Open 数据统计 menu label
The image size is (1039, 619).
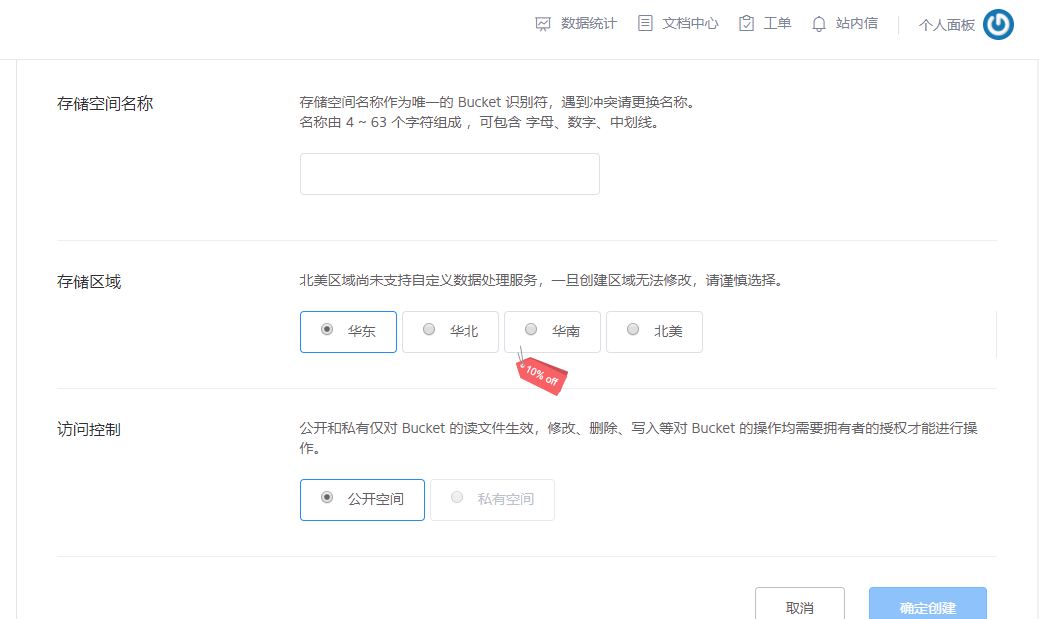tap(589, 24)
